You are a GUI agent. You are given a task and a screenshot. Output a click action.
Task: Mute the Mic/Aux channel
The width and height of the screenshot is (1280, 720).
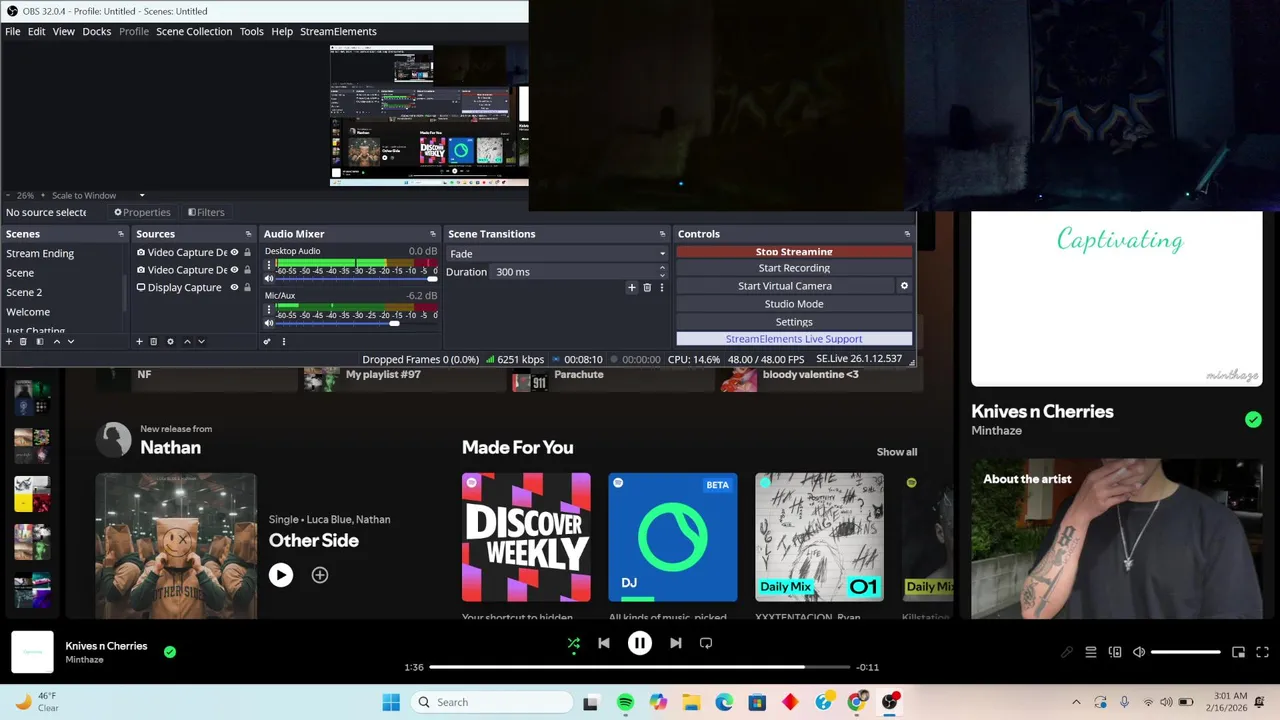coord(268,323)
